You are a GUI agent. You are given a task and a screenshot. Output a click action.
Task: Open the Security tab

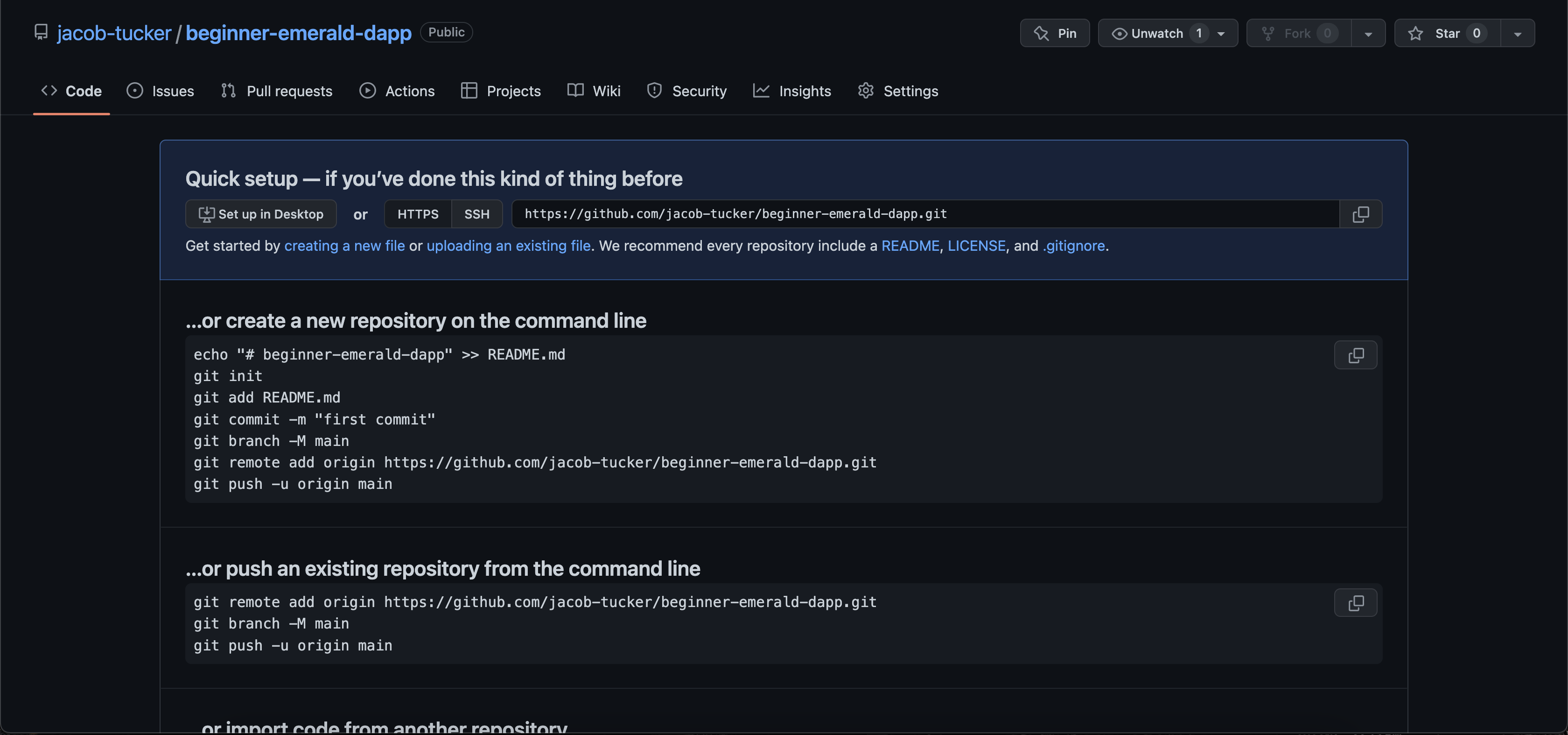coord(686,91)
